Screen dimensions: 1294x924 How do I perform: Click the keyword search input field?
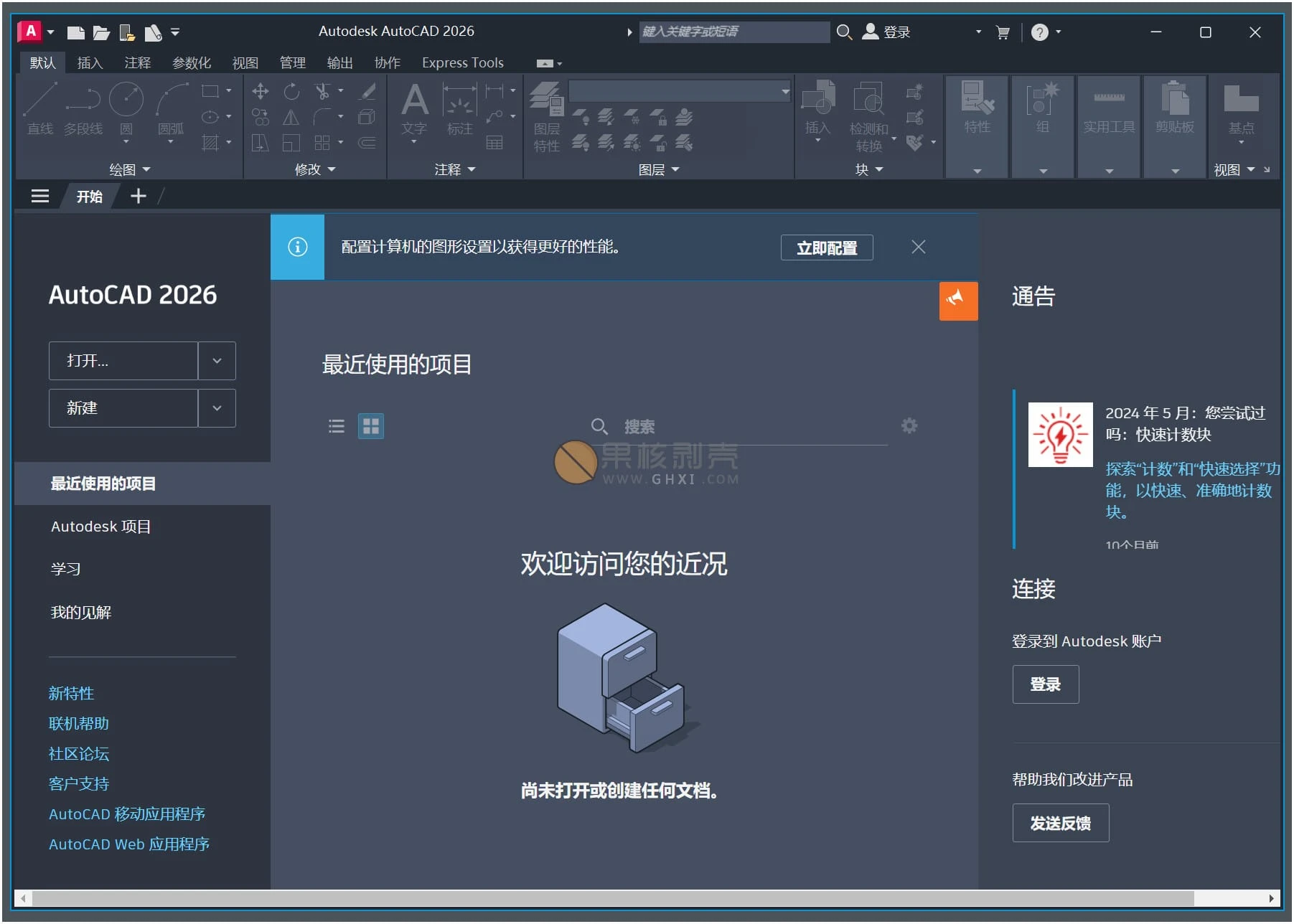click(732, 32)
